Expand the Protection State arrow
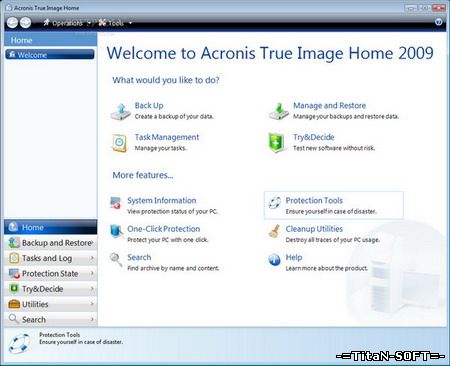 [x=92, y=273]
